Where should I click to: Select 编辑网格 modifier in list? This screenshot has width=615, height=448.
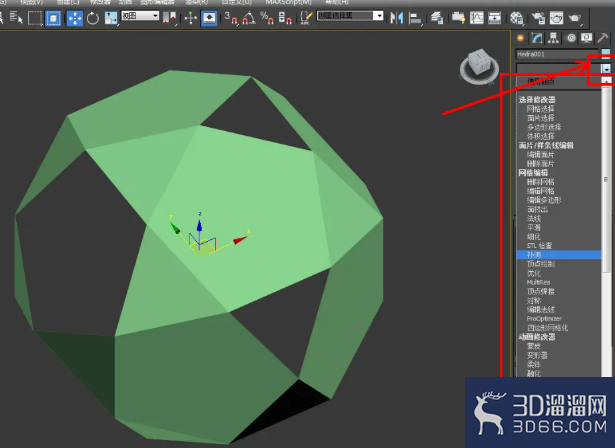tap(540, 191)
